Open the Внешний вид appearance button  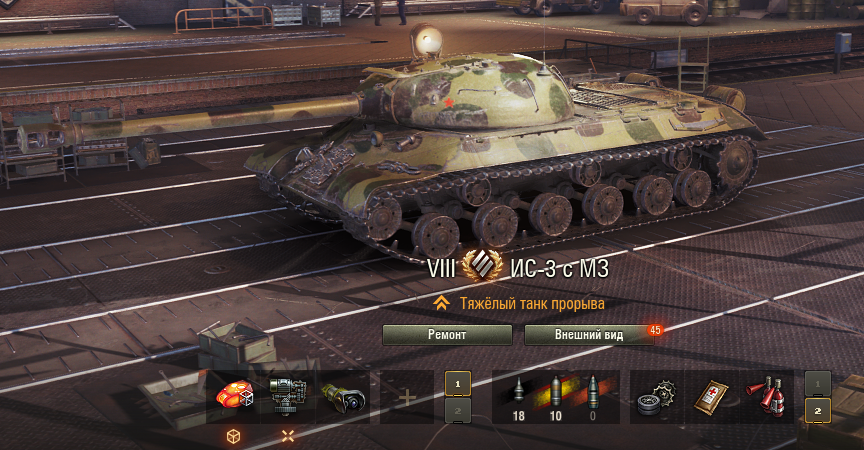(x=589, y=334)
